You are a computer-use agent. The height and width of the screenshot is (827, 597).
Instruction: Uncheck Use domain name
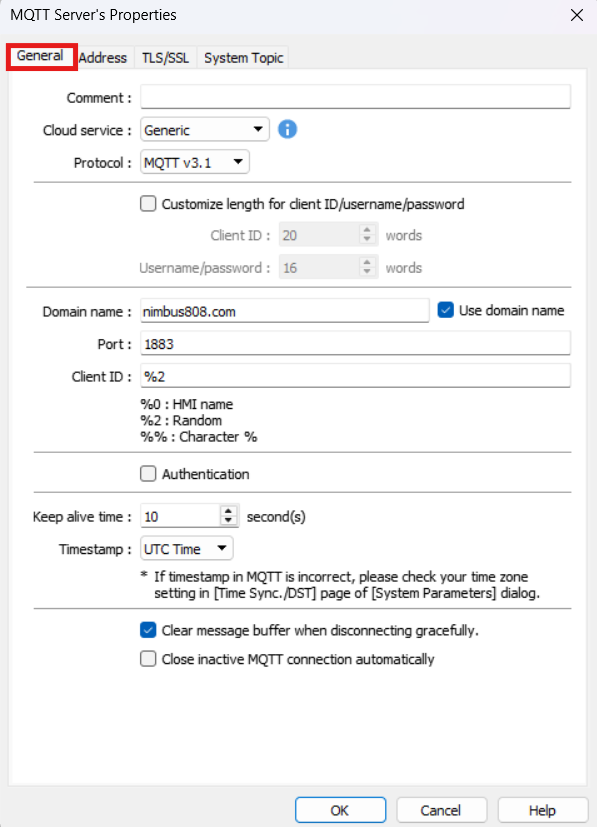[x=445, y=310]
